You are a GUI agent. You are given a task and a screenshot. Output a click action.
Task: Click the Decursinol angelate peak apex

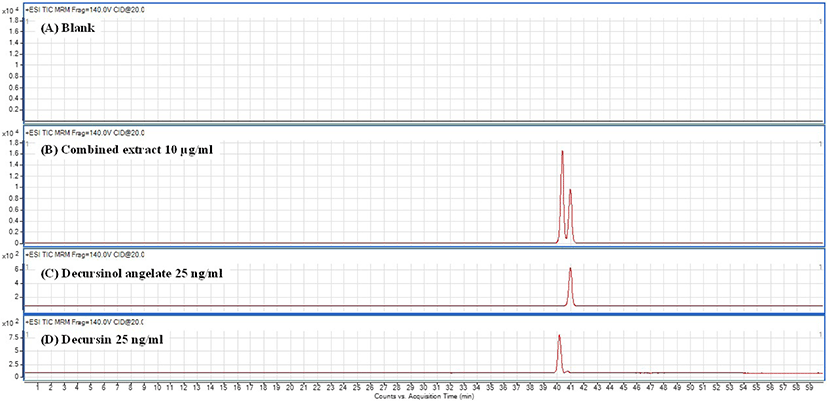point(570,269)
